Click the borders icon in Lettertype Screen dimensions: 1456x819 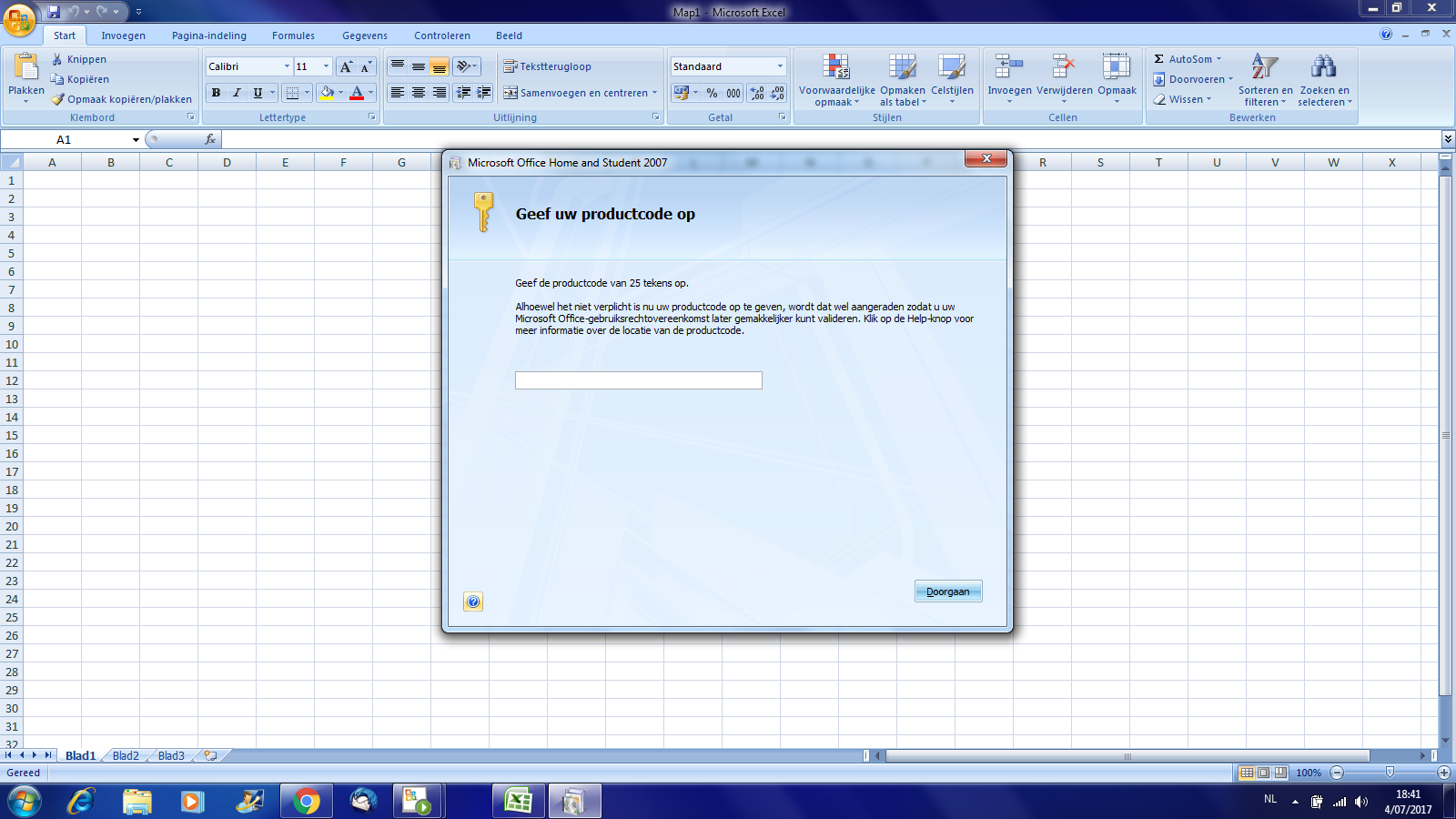coord(292,93)
